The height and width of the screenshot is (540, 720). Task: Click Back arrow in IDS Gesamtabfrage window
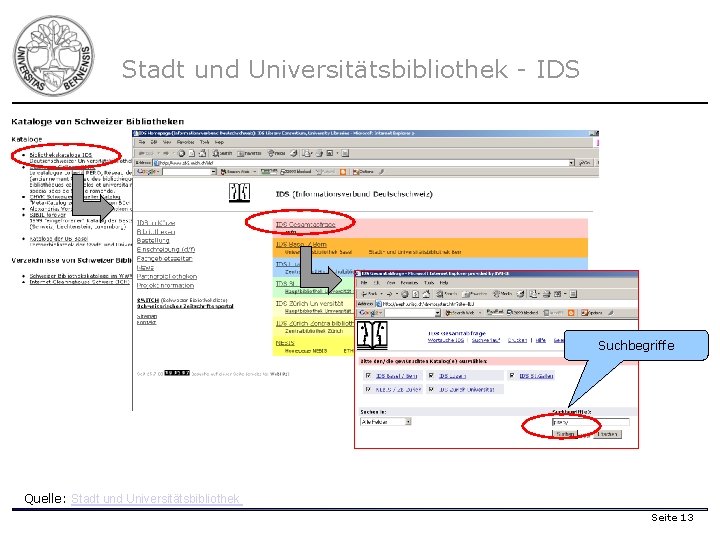pyautogui.click(x=370, y=294)
